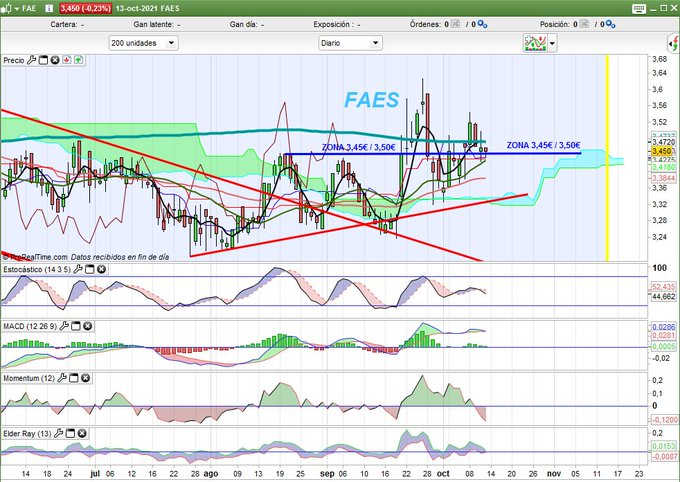Remove the MACD indicator
Screen dimensions: 680x482
(87, 326)
